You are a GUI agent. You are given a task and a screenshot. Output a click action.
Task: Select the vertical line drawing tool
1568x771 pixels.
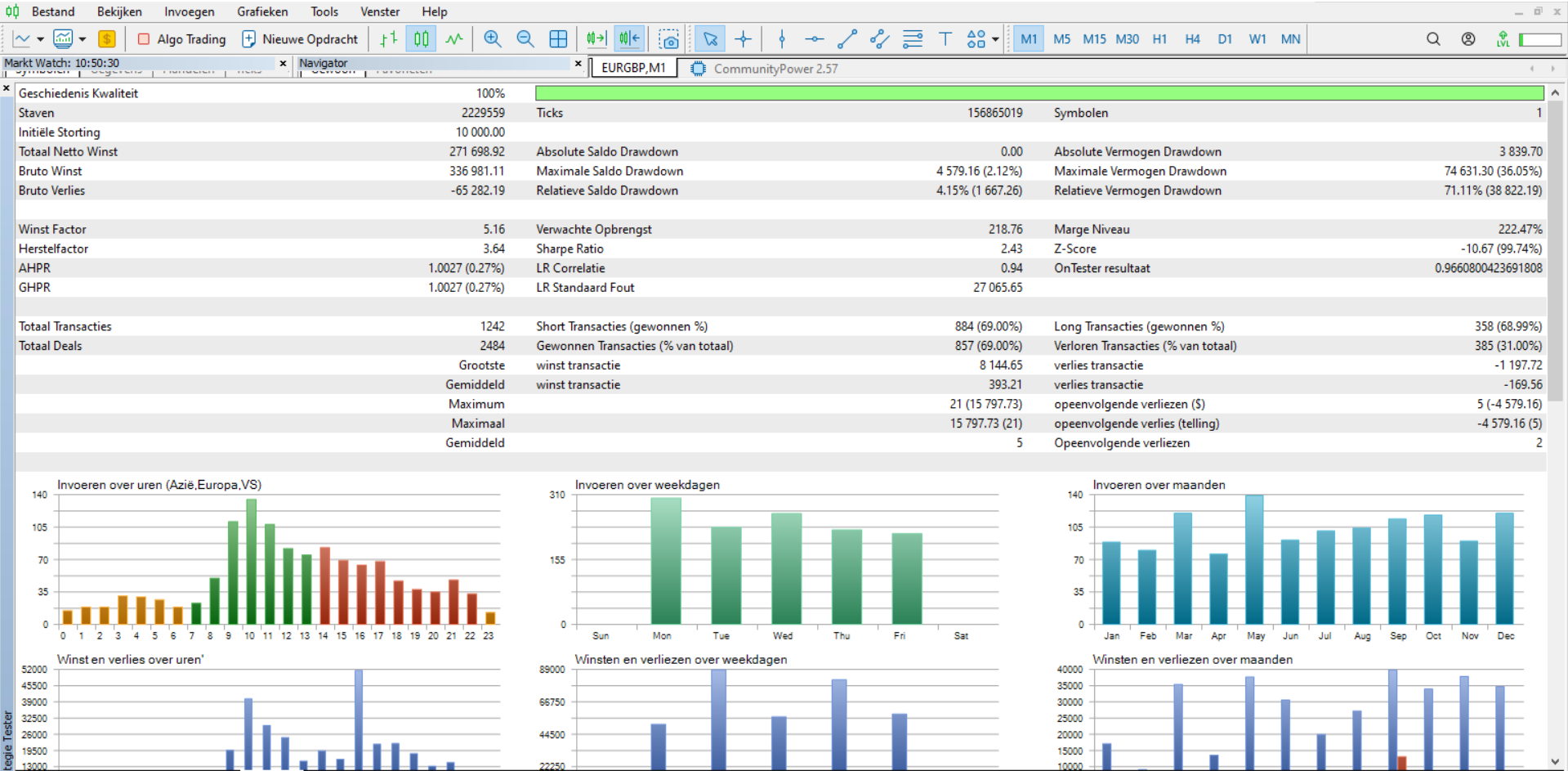[782, 38]
